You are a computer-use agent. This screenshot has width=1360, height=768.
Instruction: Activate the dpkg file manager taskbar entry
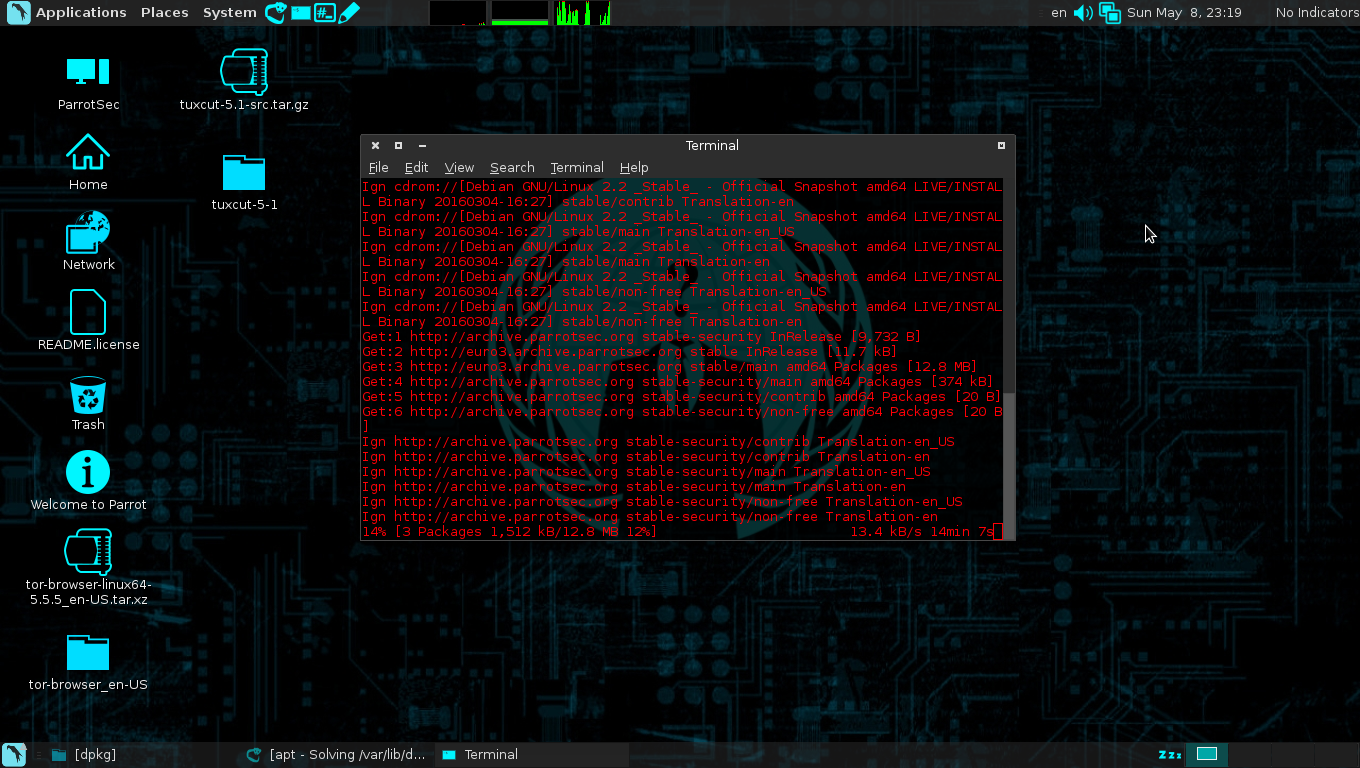(x=90, y=754)
